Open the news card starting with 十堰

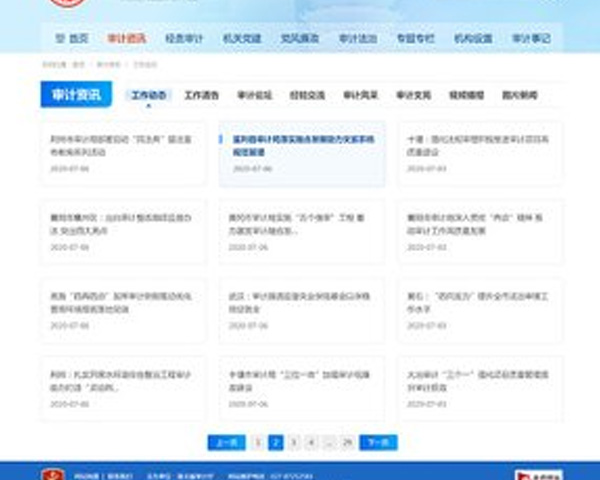pyautogui.click(x=480, y=154)
